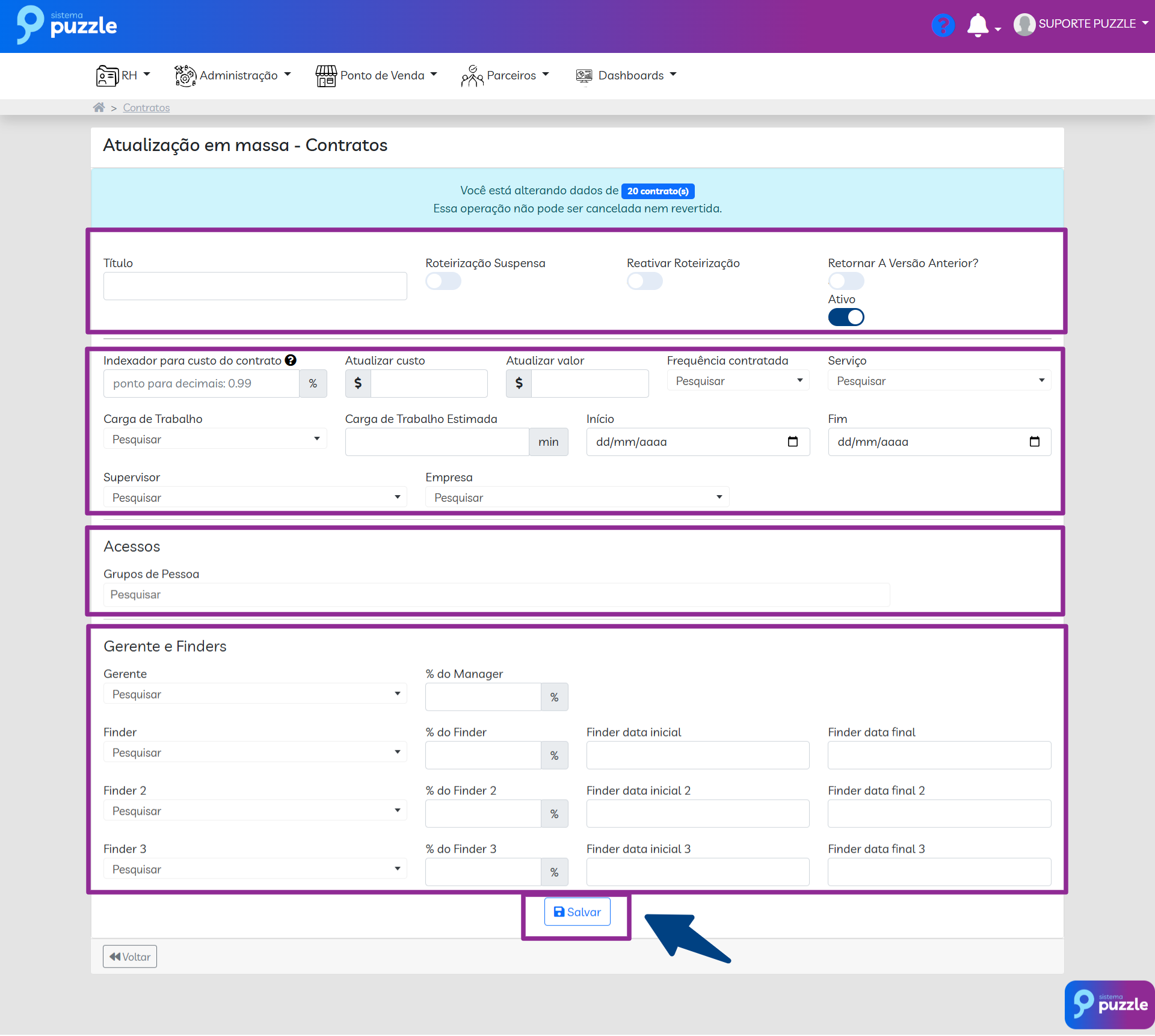Click the Salvar button
The width and height of the screenshot is (1155, 1036).
(577, 912)
